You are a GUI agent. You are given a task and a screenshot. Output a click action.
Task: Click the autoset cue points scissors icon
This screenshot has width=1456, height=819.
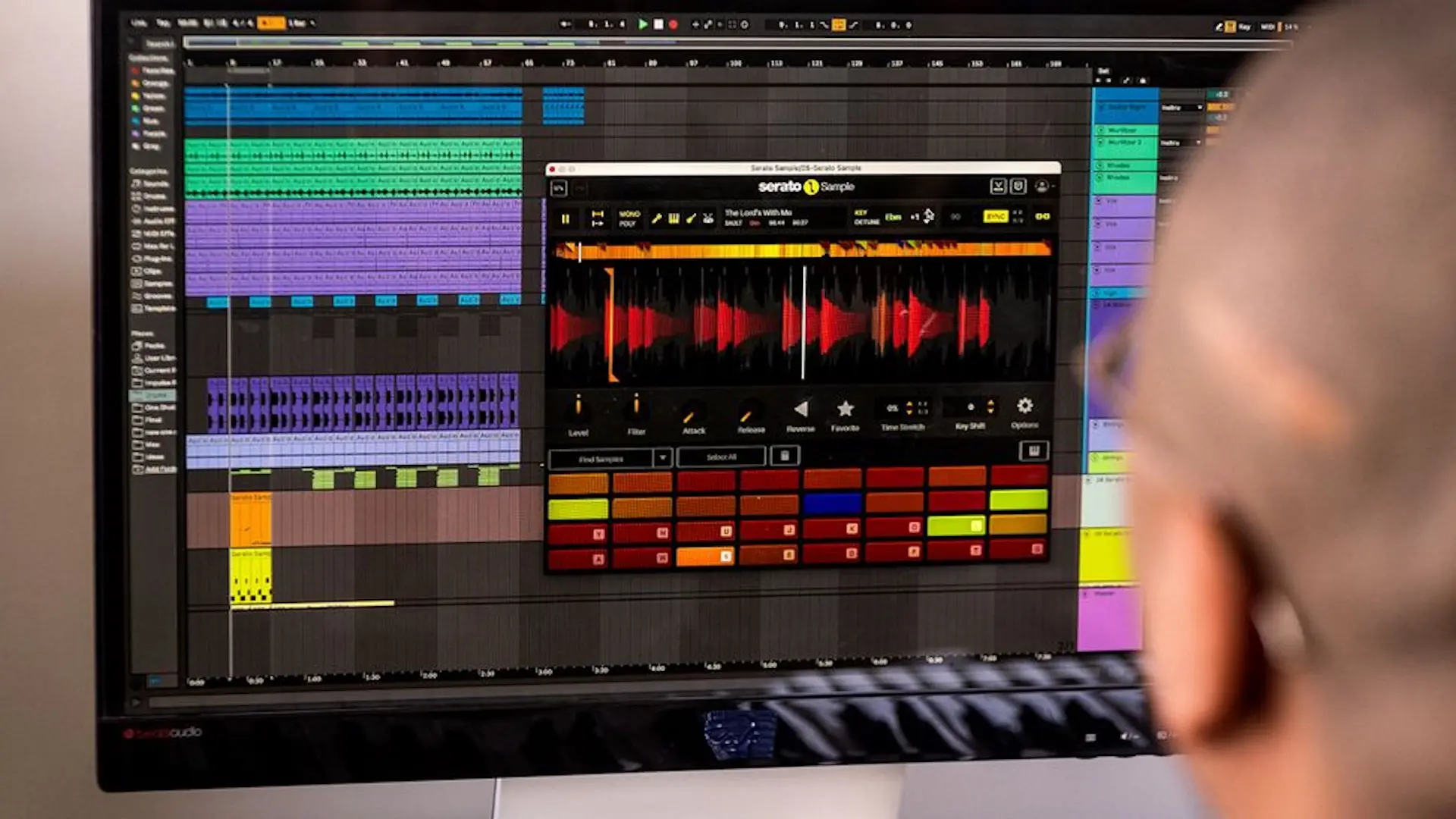[708, 219]
